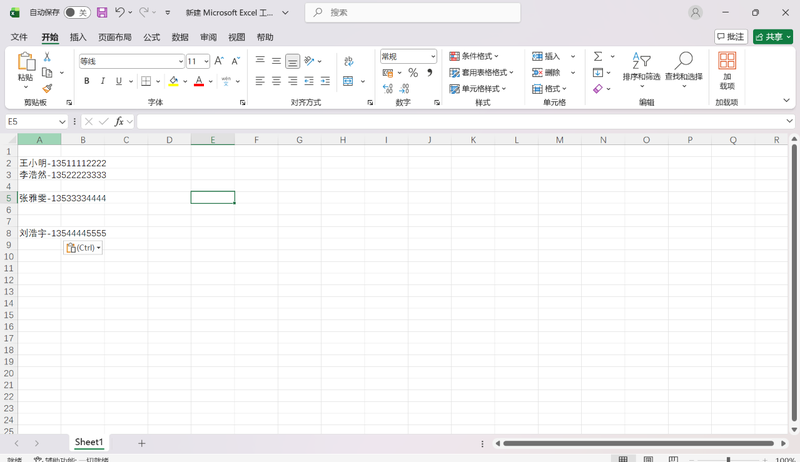Click the Borders icon
This screenshot has height=462, width=800.
[146, 81]
